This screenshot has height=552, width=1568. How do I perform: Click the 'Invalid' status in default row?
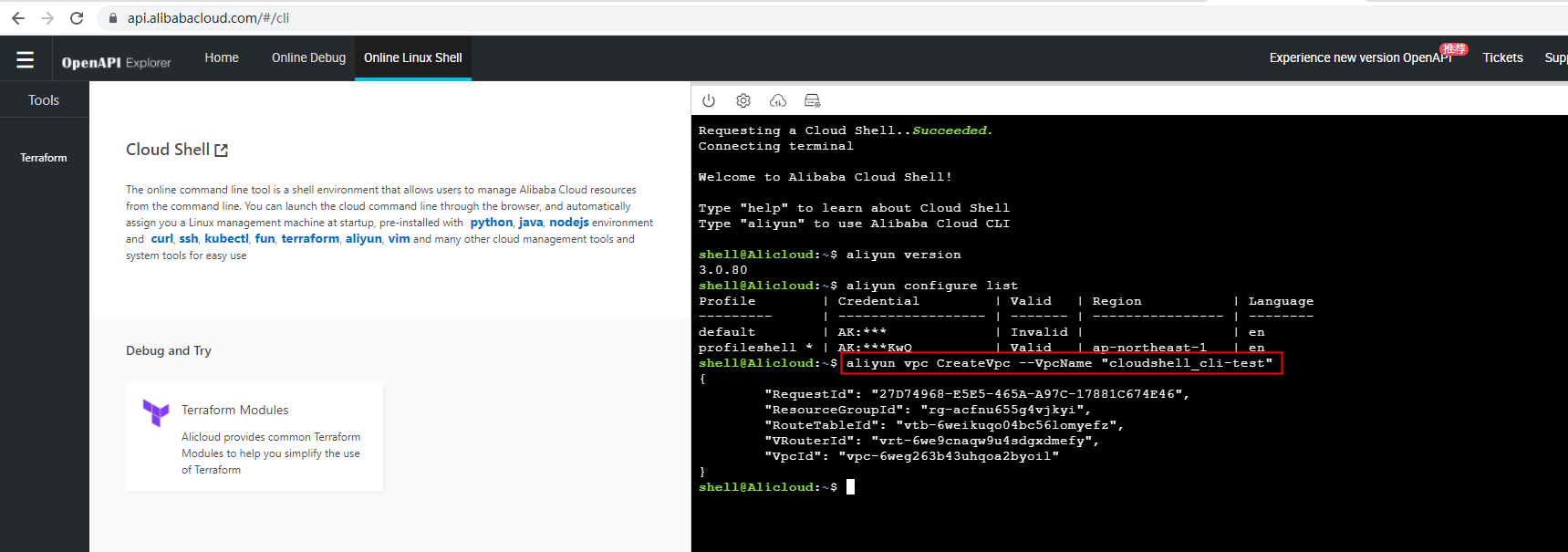(1039, 332)
